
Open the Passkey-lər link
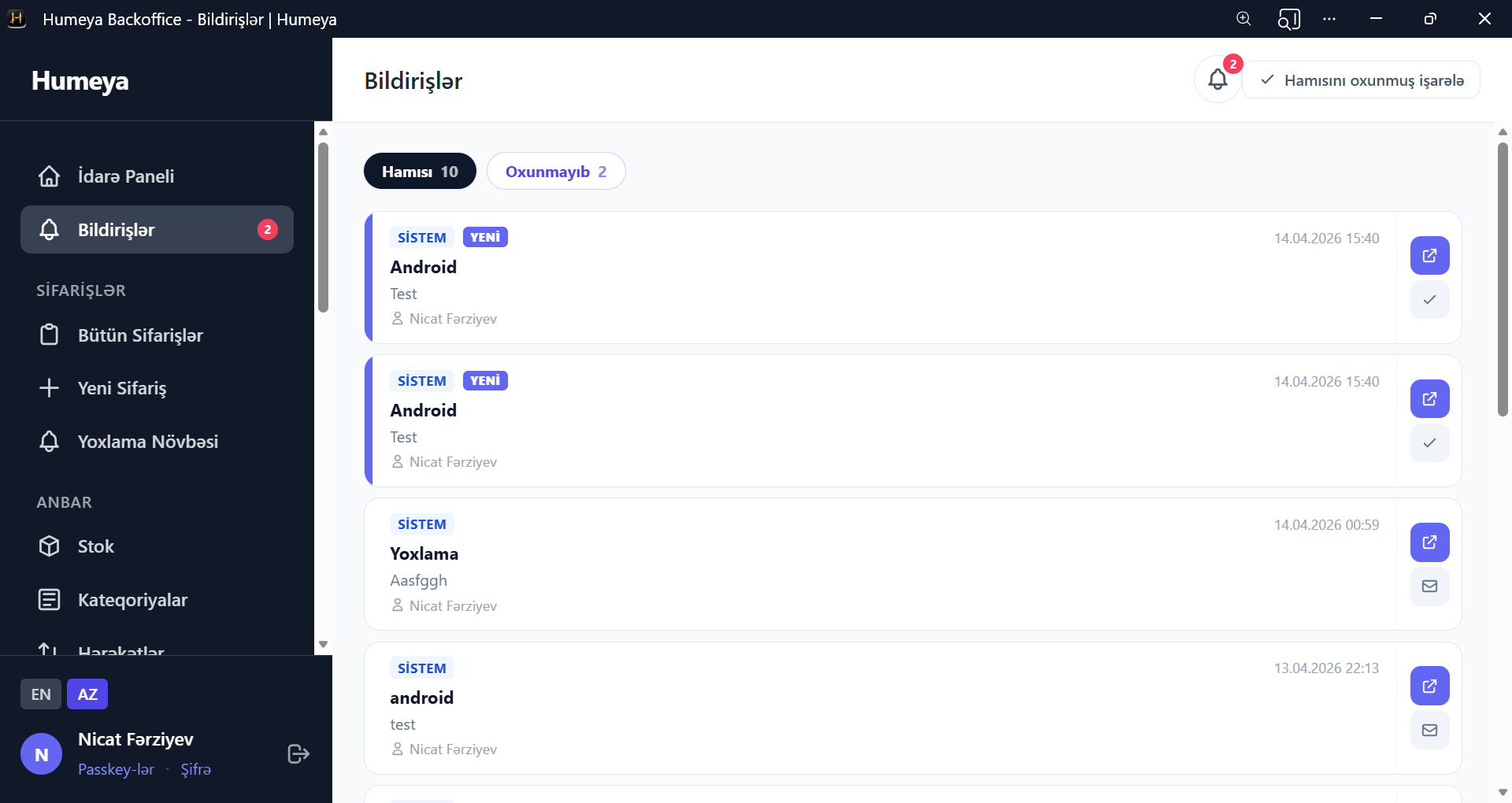pyautogui.click(x=116, y=769)
